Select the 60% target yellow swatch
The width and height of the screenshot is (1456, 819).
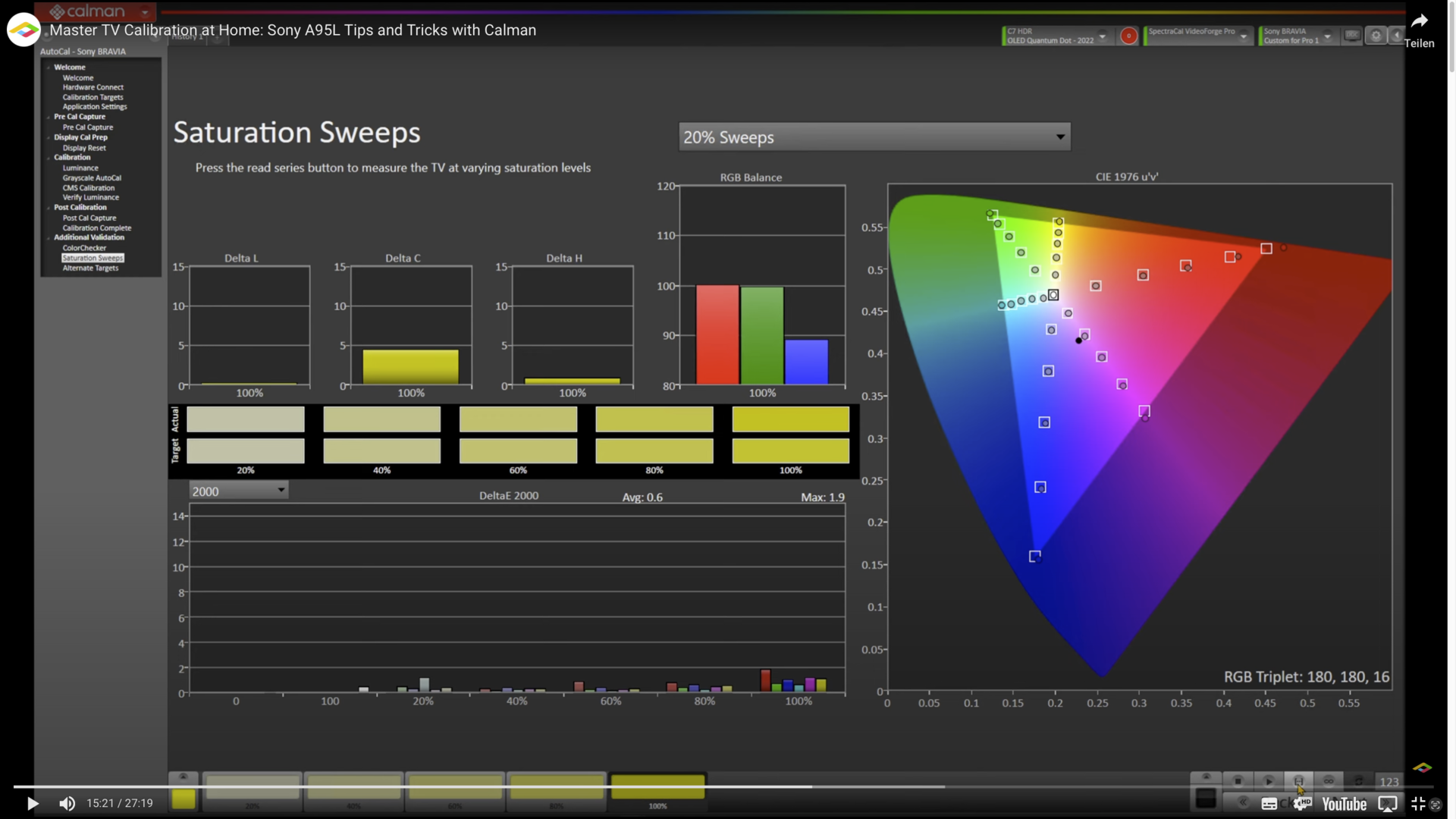point(518,451)
